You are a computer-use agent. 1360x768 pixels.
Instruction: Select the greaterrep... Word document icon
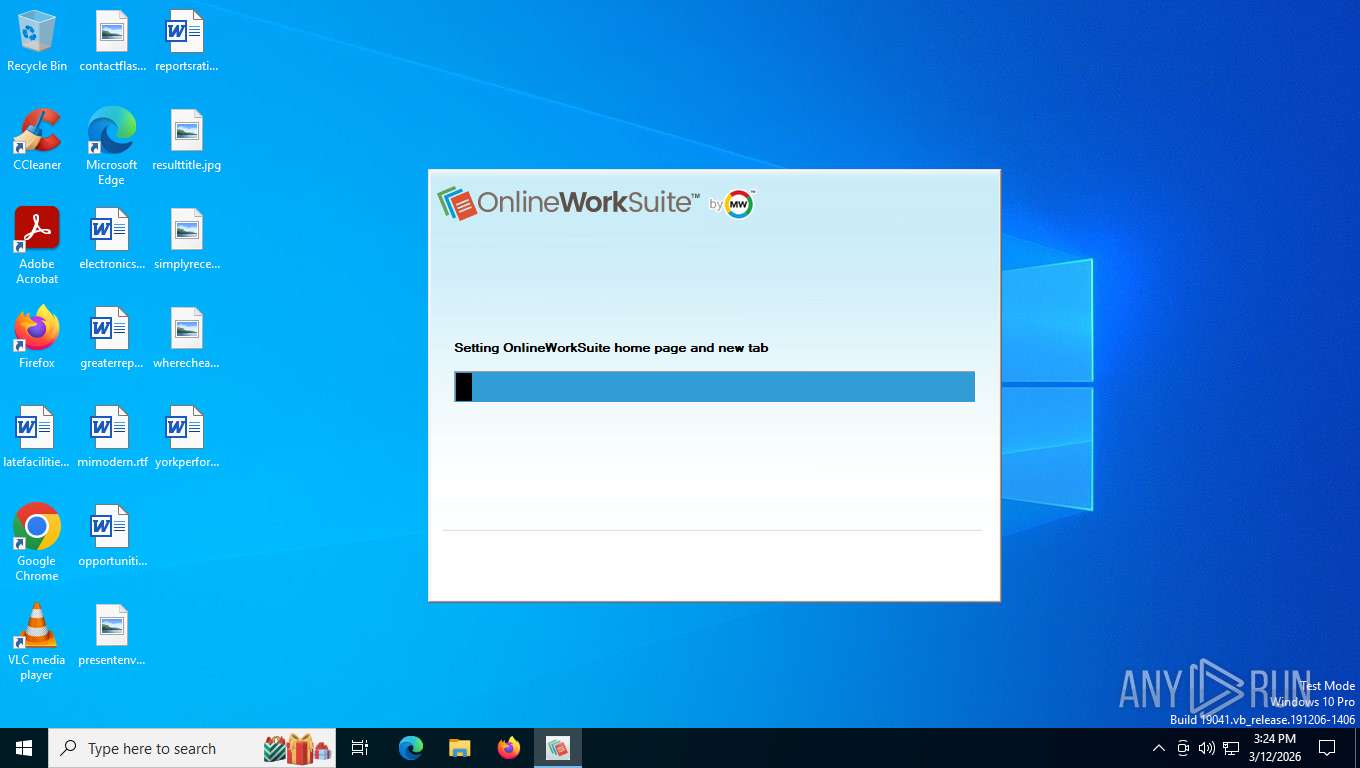pyautogui.click(x=112, y=339)
